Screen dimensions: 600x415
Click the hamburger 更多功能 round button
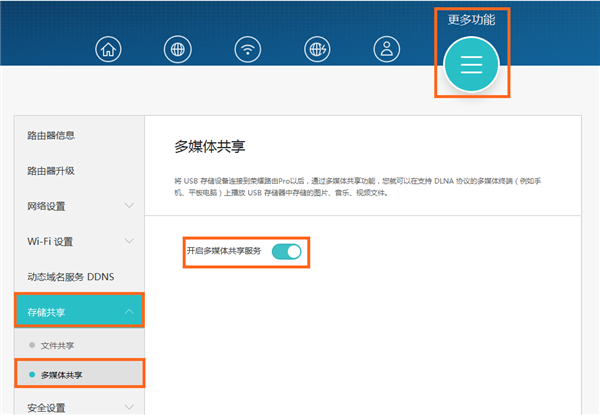pyautogui.click(x=471, y=64)
